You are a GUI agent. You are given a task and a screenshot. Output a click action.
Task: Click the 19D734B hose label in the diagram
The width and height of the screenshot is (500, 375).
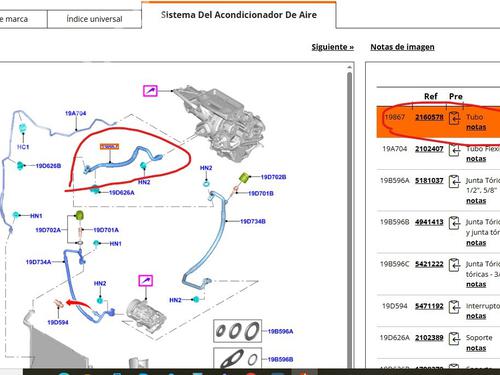point(253,221)
